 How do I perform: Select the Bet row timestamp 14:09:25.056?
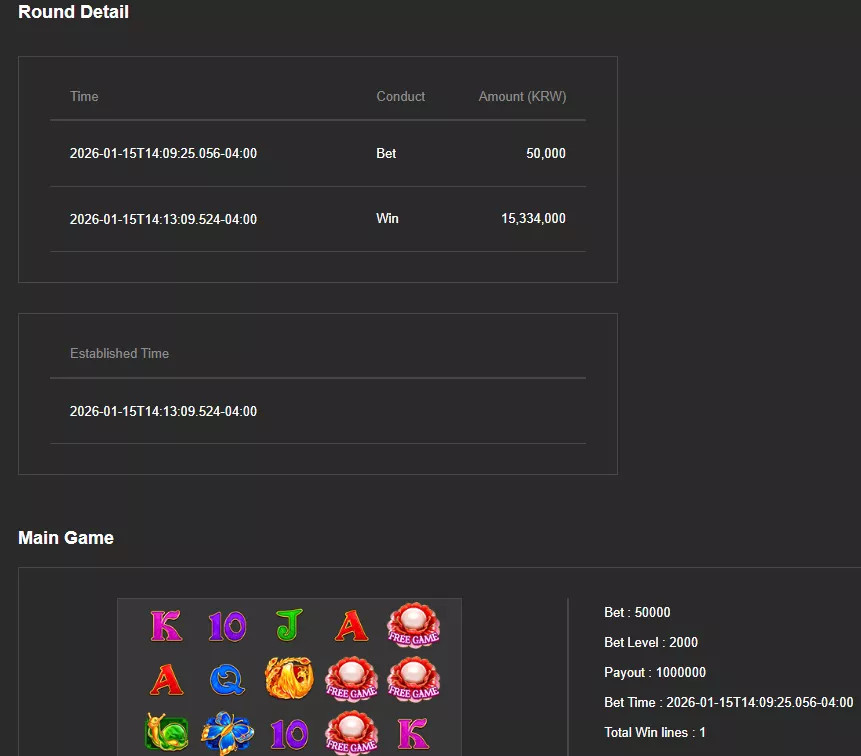point(163,153)
